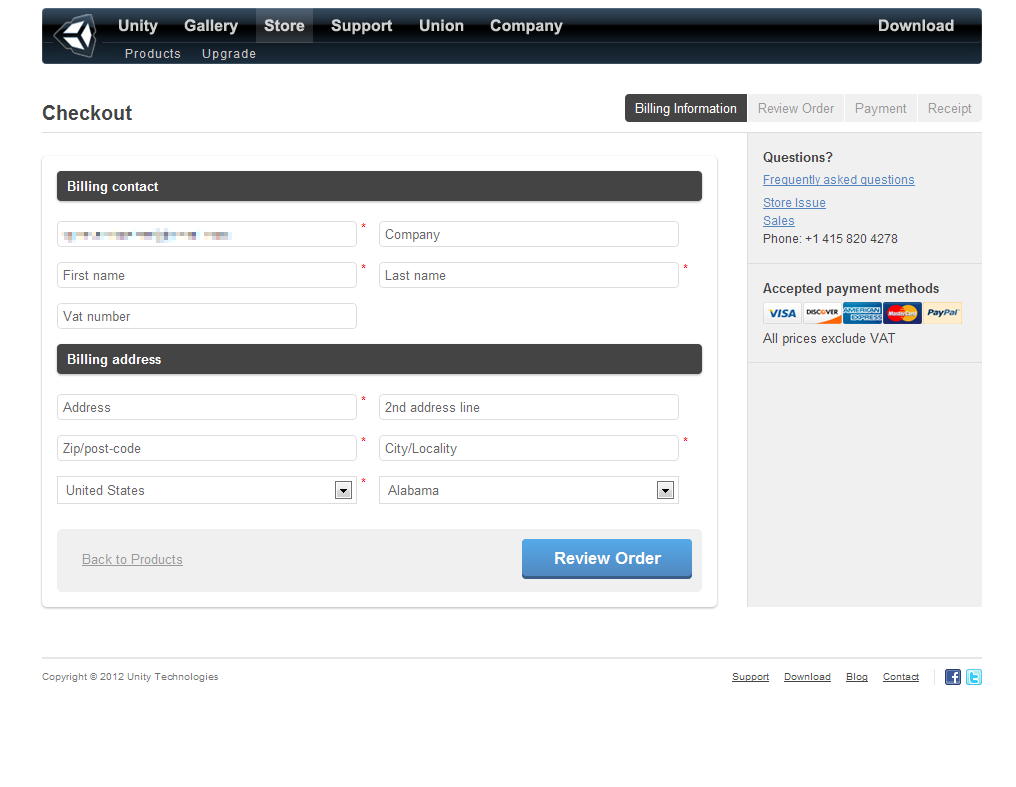Screen dimensions: 1016x787
Task: Click the Visa payment card icon
Action: [782, 313]
